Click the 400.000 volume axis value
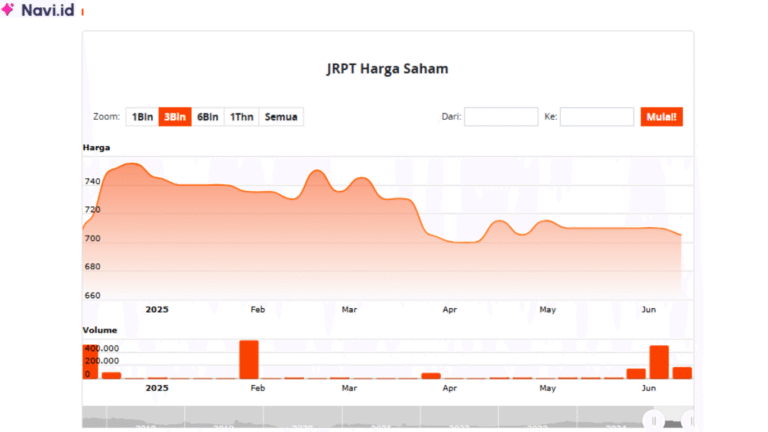The width and height of the screenshot is (768, 432). (102, 348)
